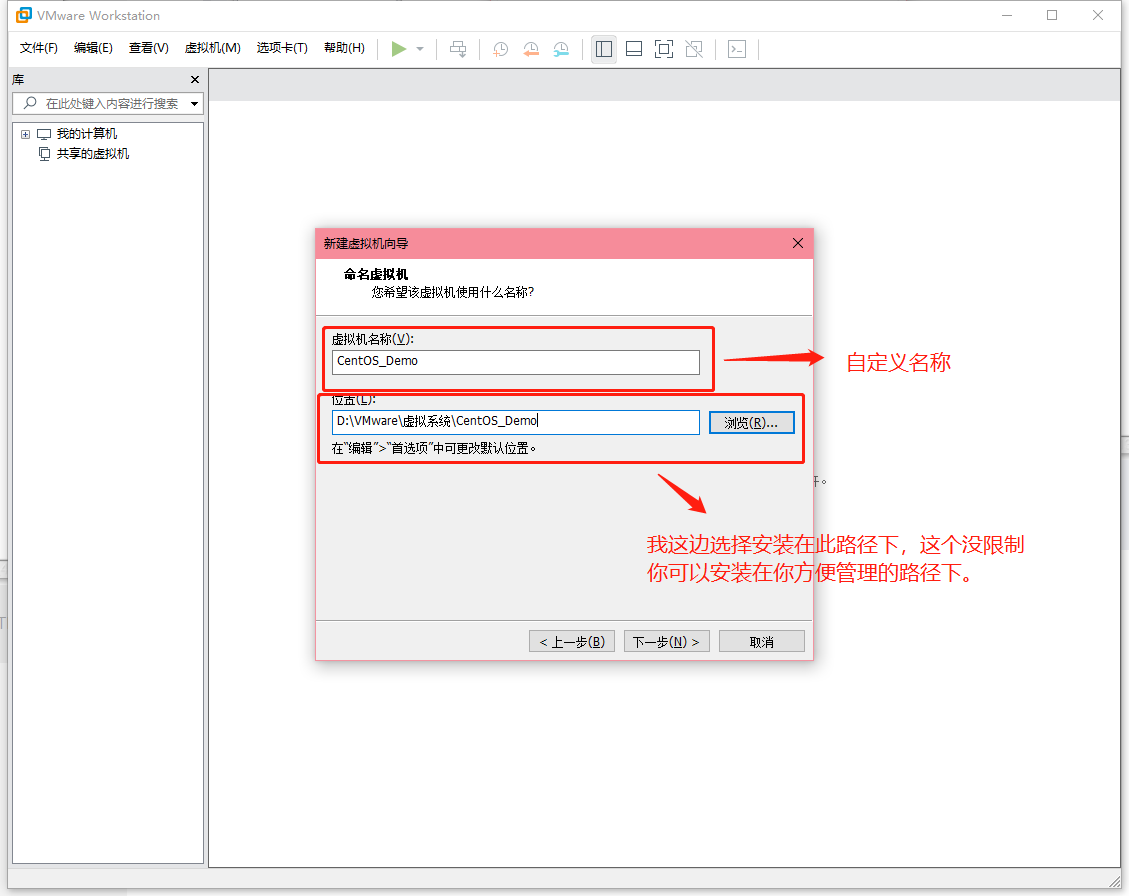Open the 文件(F) menu
The width and height of the screenshot is (1129, 896).
click(39, 48)
